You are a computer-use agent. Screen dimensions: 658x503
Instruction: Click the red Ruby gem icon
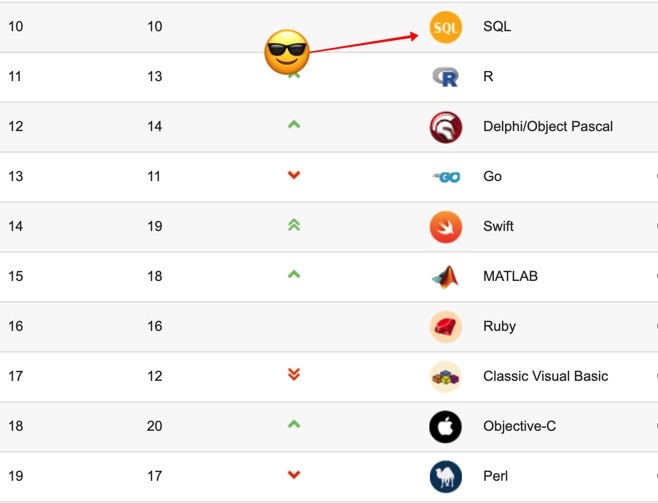446,327
